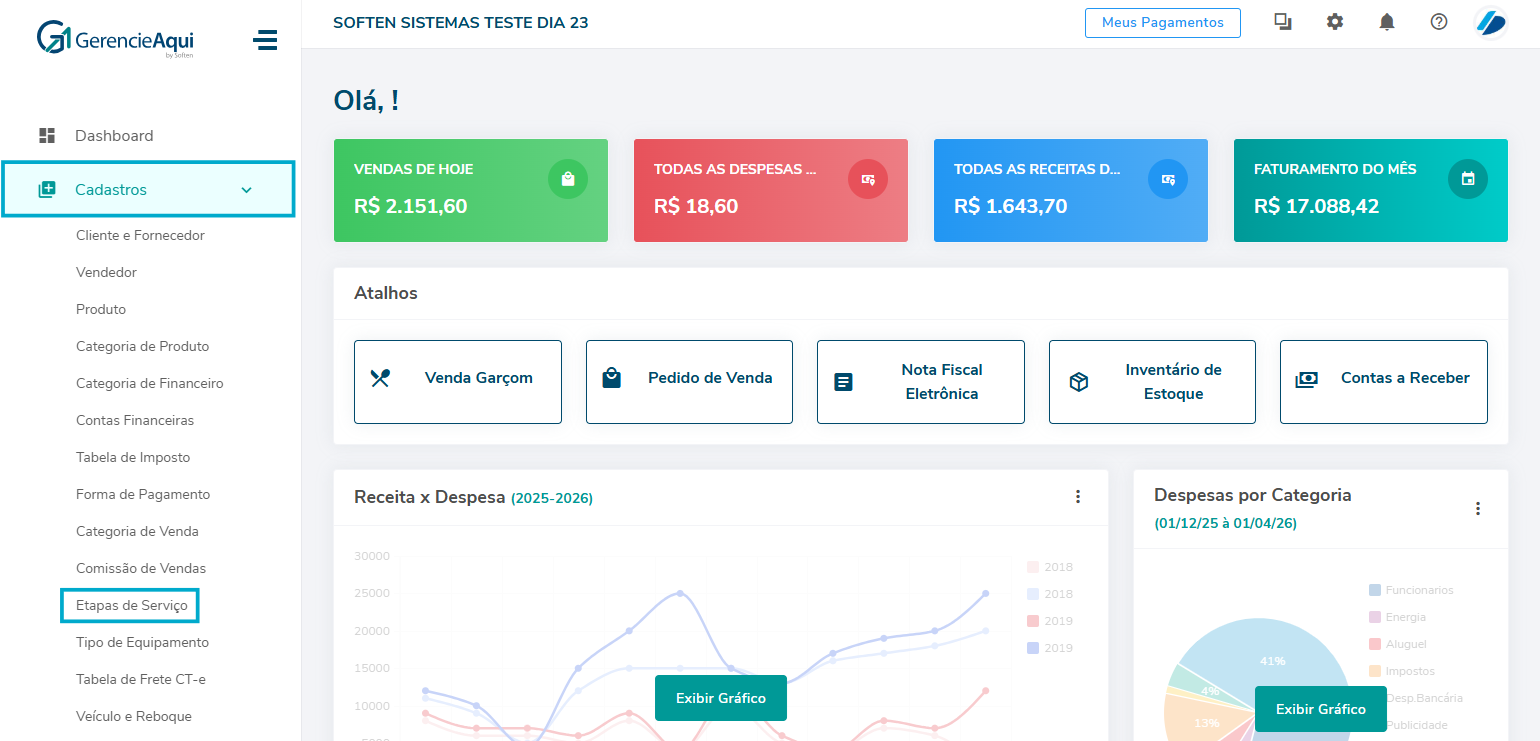Click the GerencieAqui logo
This screenshot has height=741, width=1540.
[115, 40]
